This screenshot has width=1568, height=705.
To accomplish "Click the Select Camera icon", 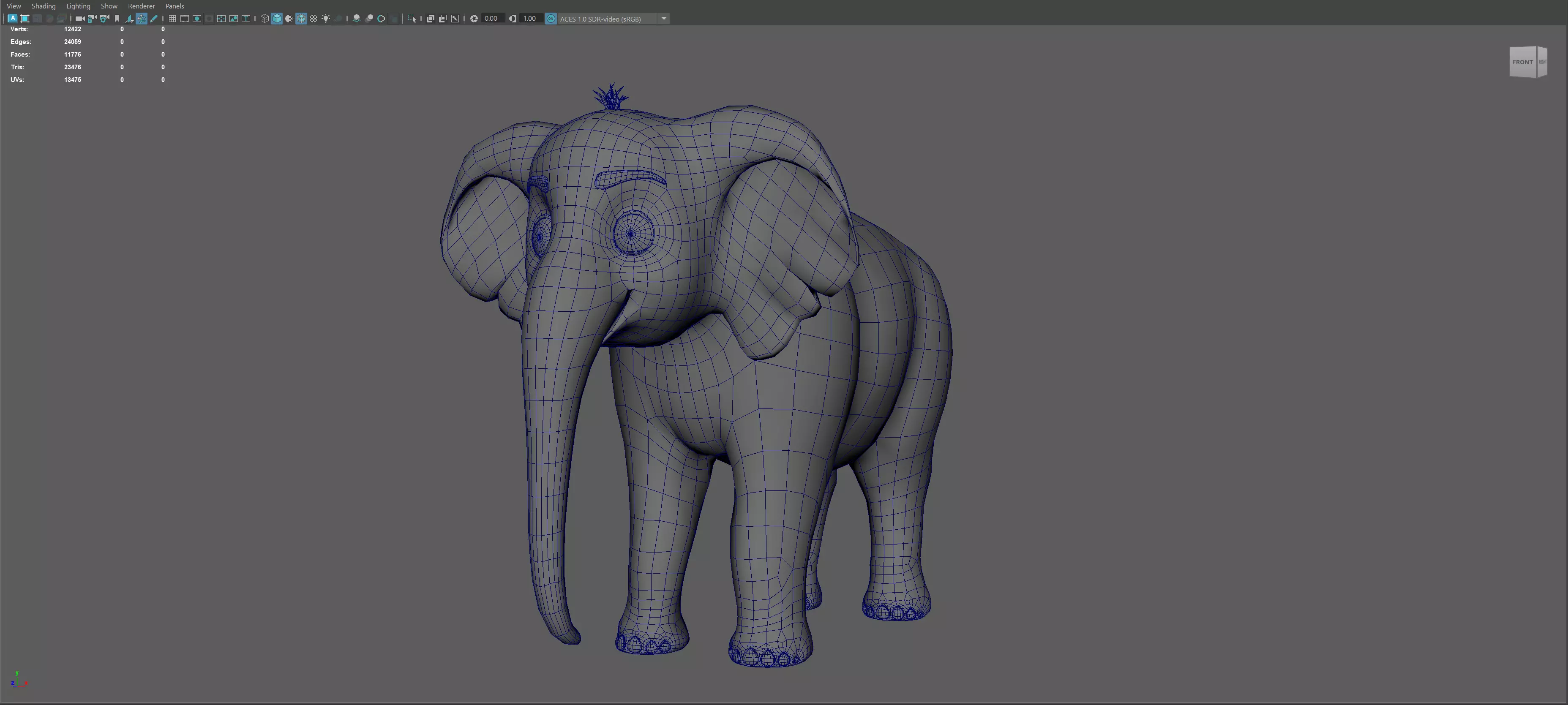I will click(80, 19).
